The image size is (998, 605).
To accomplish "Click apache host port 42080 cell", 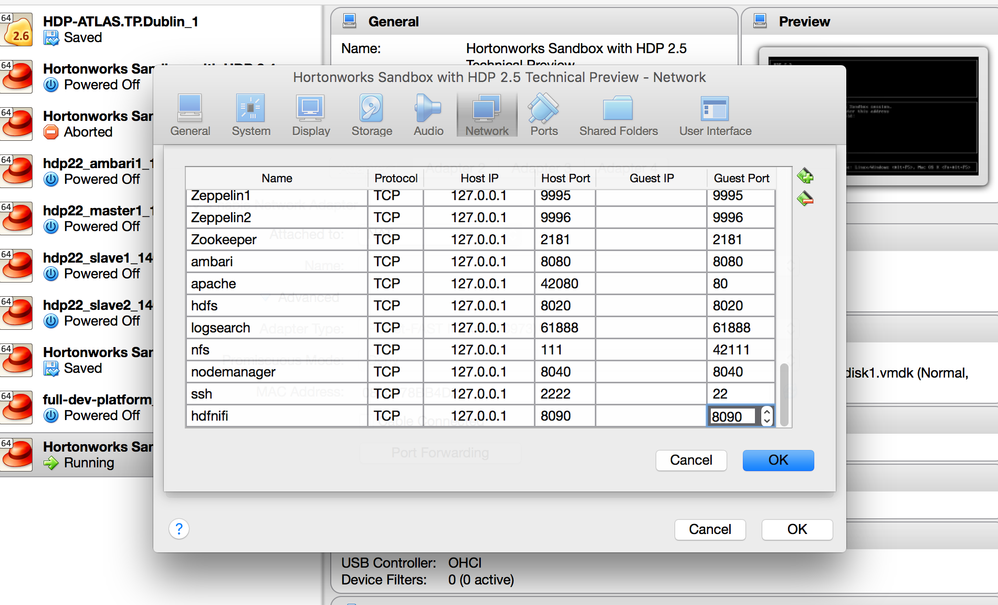I will [x=565, y=284].
